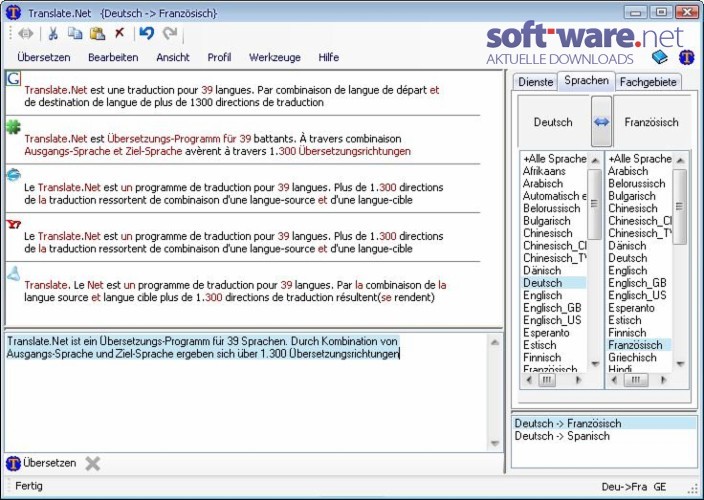Select Englisch_US in target language list
This screenshot has width=704, height=500.
pos(637,295)
